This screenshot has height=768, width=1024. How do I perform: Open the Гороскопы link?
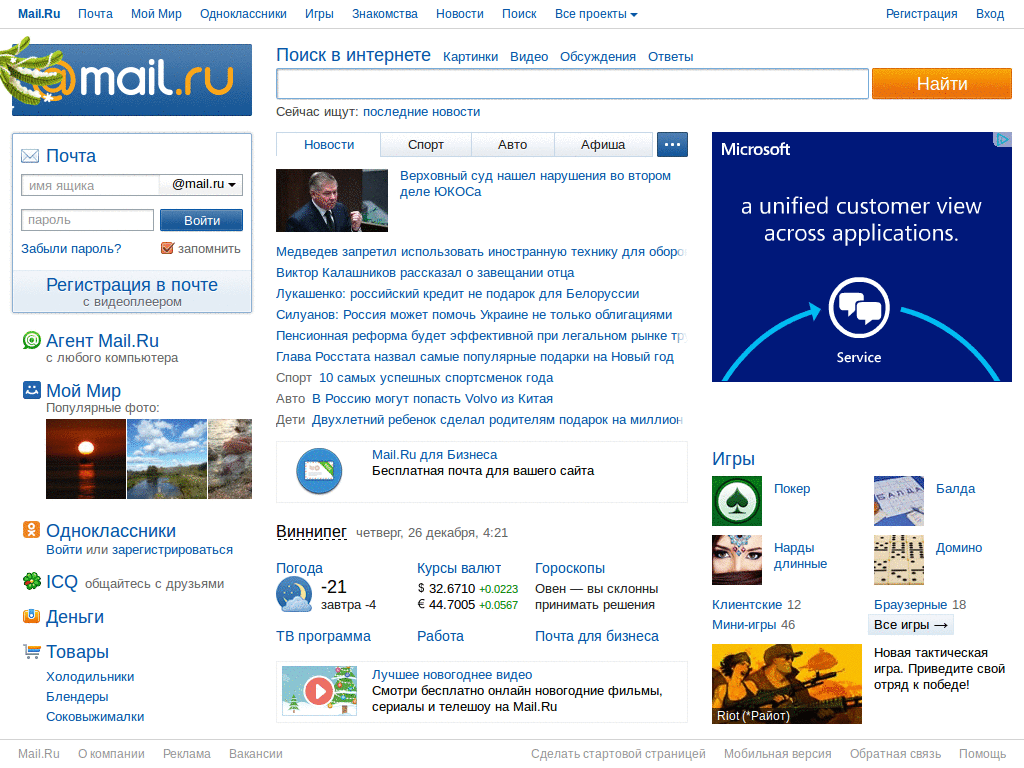570,568
